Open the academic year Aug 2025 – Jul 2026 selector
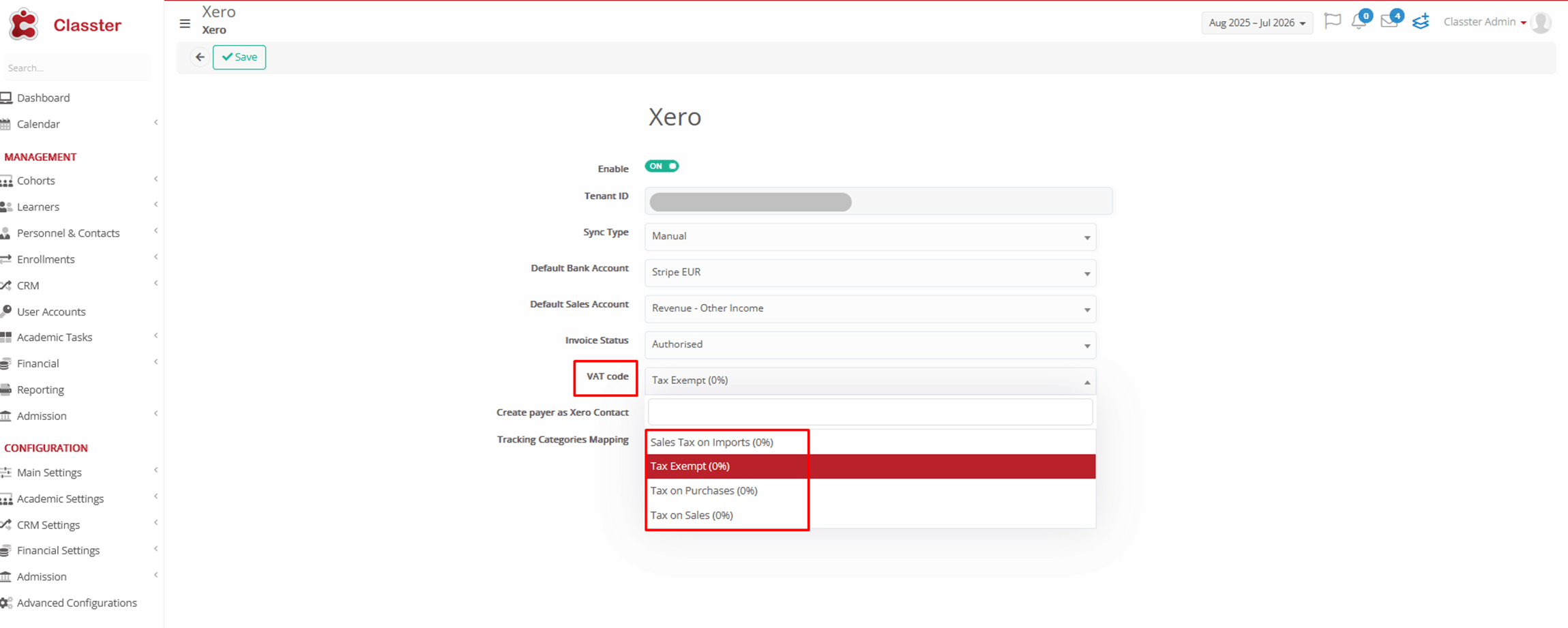Image resolution: width=1568 pixels, height=628 pixels. (1256, 23)
